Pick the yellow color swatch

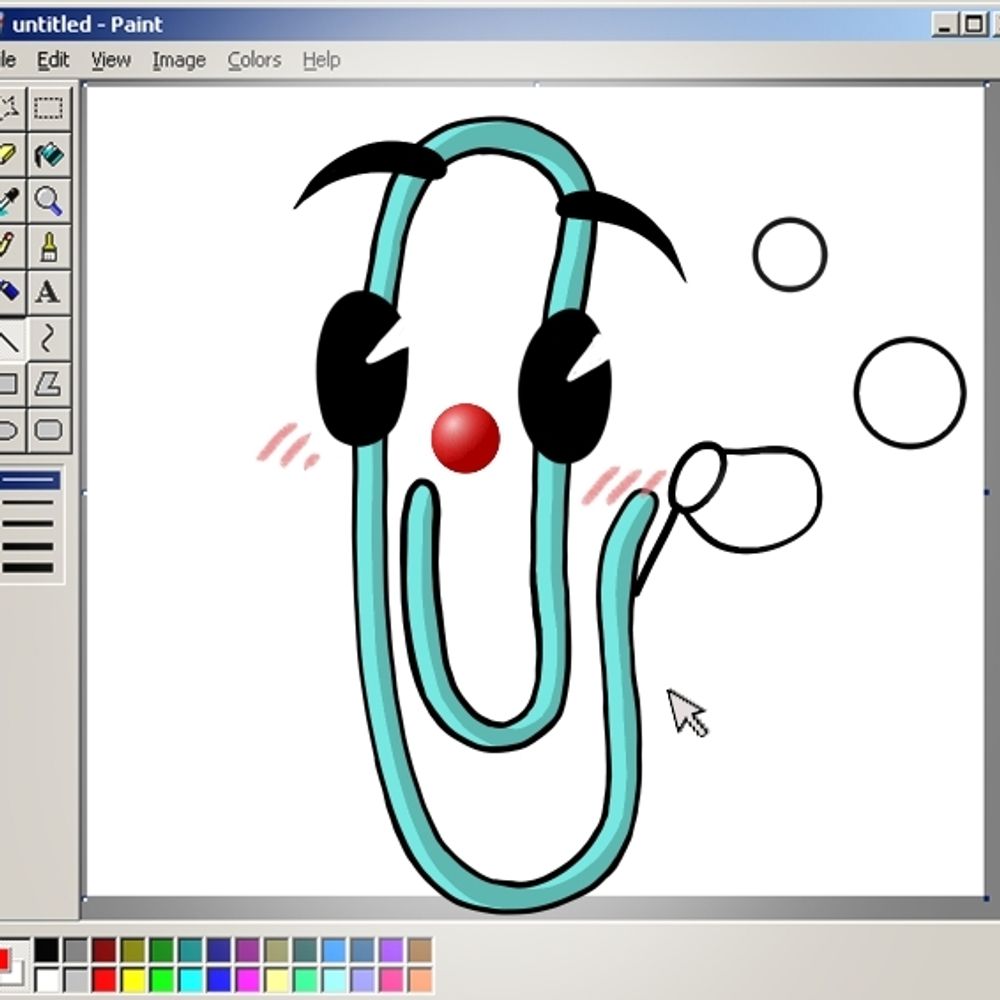point(133,980)
